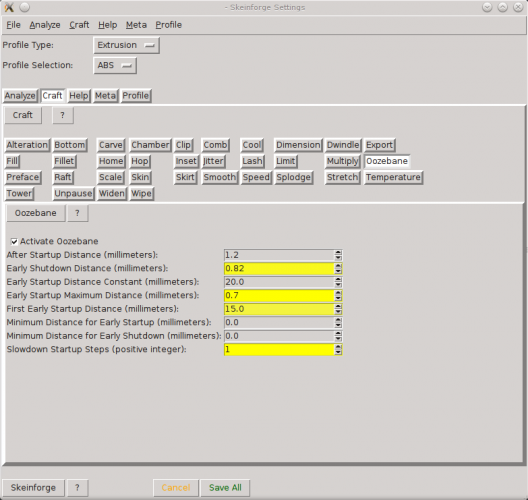Switch to the Dimension craft plugin

coord(298,145)
